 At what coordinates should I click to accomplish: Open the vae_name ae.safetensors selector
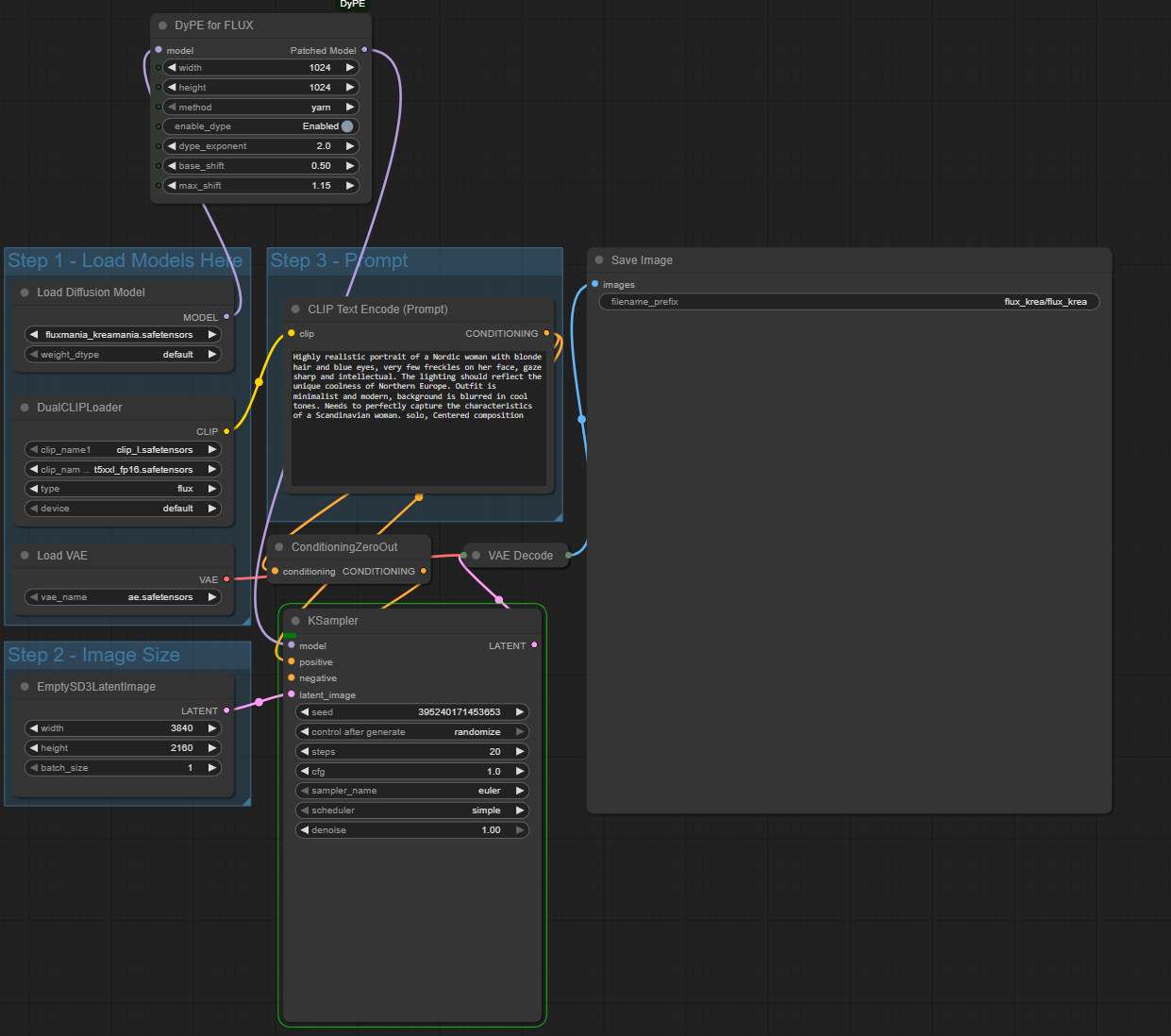(122, 597)
